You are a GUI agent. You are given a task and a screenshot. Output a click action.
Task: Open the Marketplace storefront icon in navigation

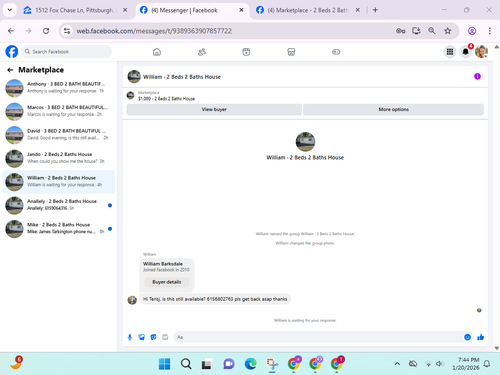point(291,52)
